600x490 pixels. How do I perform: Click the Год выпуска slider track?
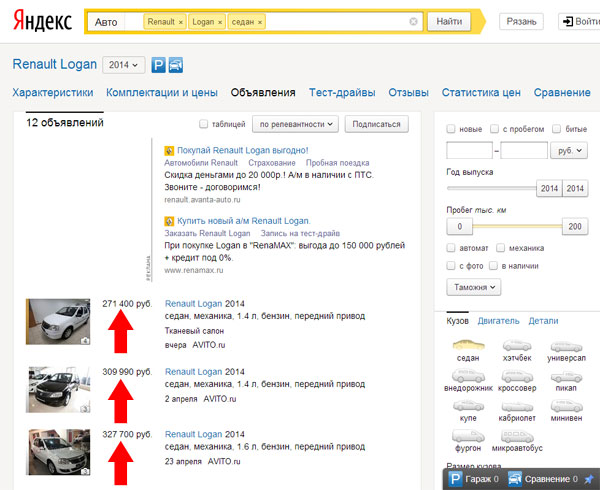pos(491,188)
